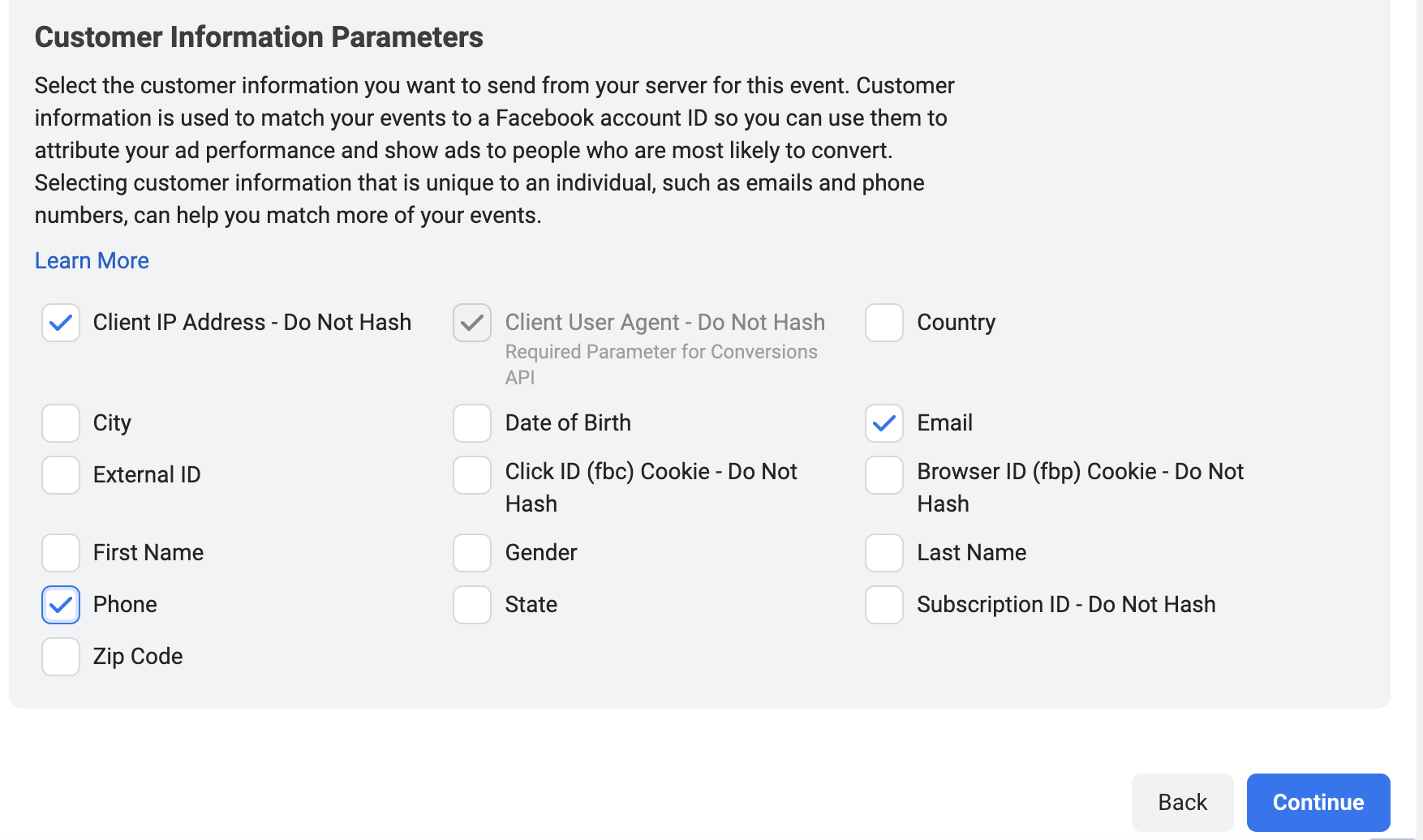Open the Learn More link
This screenshot has width=1423, height=840.
[92, 261]
